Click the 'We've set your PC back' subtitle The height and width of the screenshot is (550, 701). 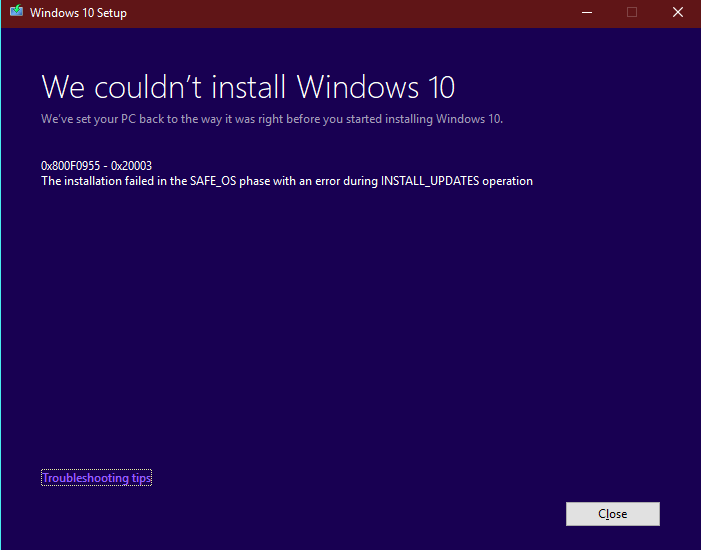pyautogui.click(x=272, y=119)
